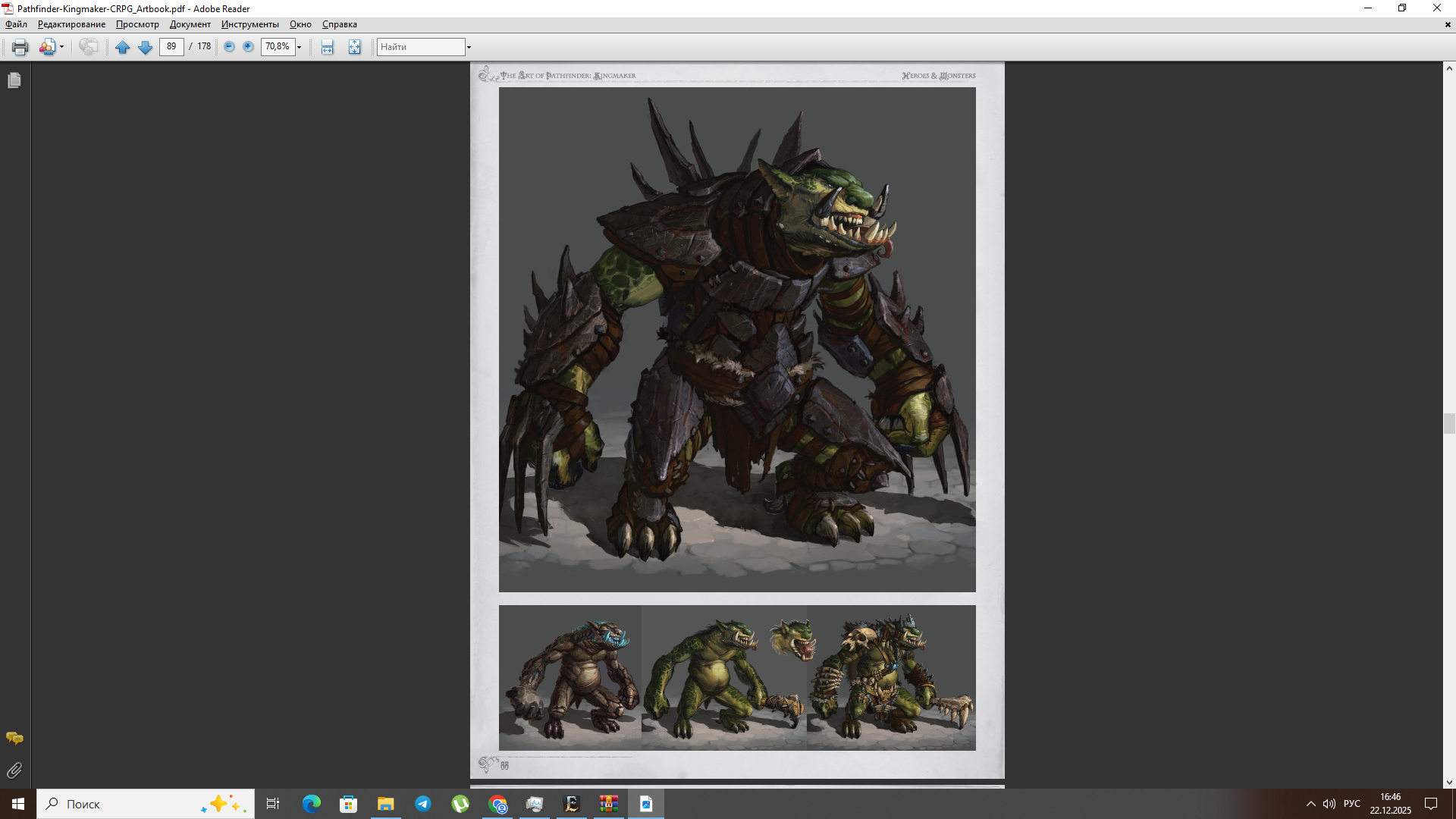Expand the Найти search options dropdown

(469, 47)
